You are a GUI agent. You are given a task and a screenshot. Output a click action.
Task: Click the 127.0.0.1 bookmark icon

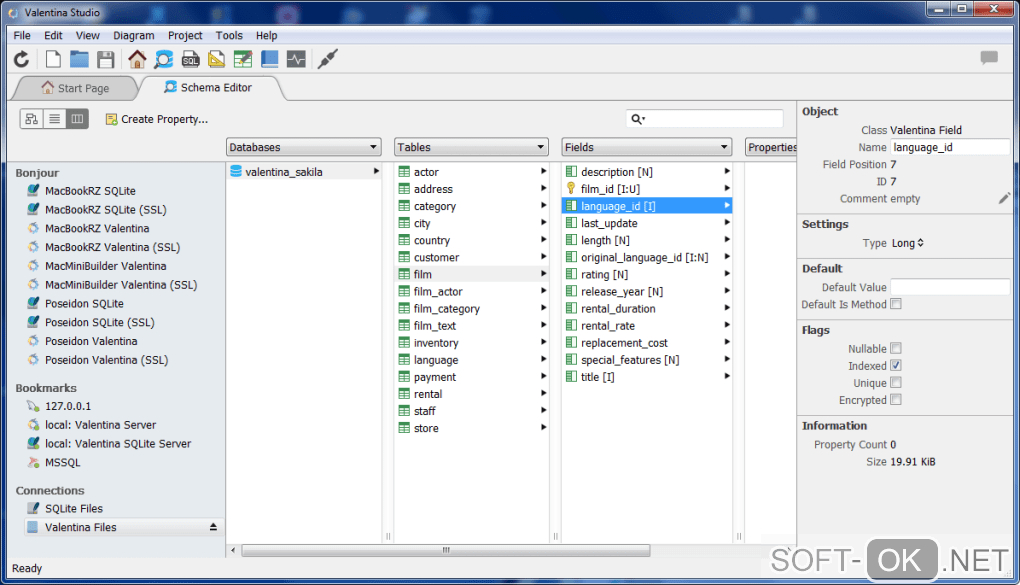click(33, 406)
